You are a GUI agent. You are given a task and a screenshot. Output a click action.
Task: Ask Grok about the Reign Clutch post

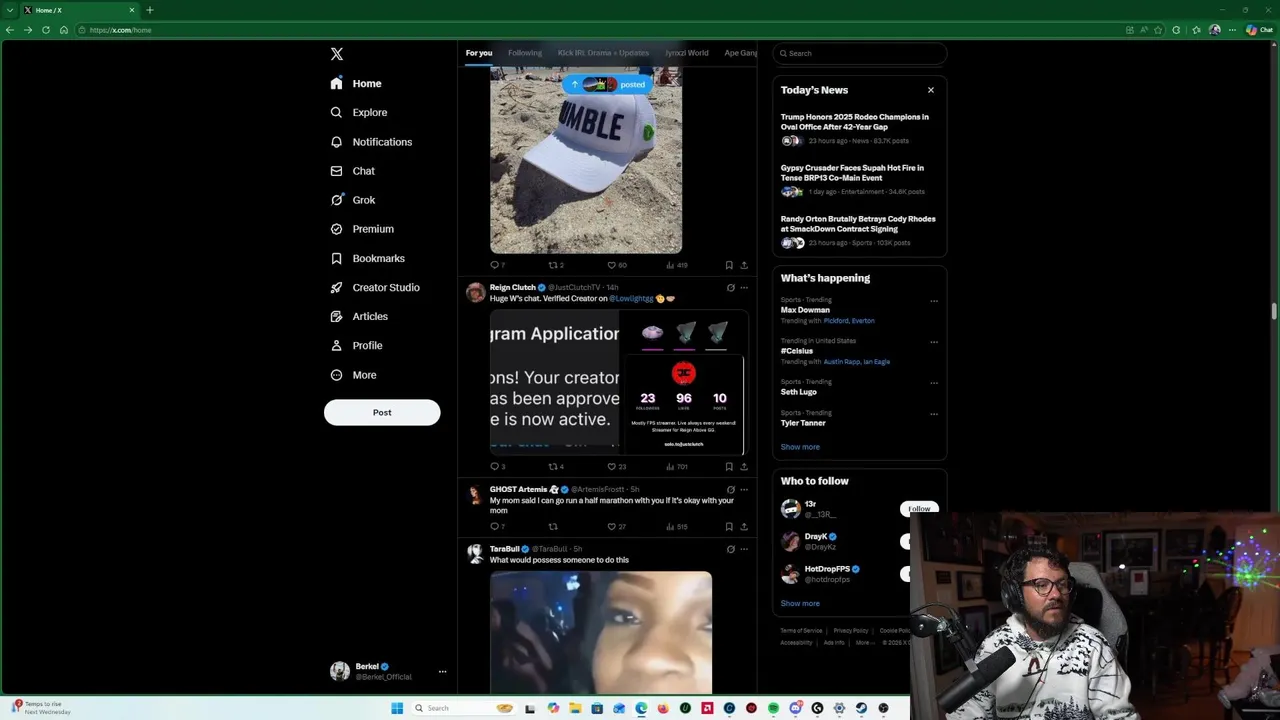(730, 288)
